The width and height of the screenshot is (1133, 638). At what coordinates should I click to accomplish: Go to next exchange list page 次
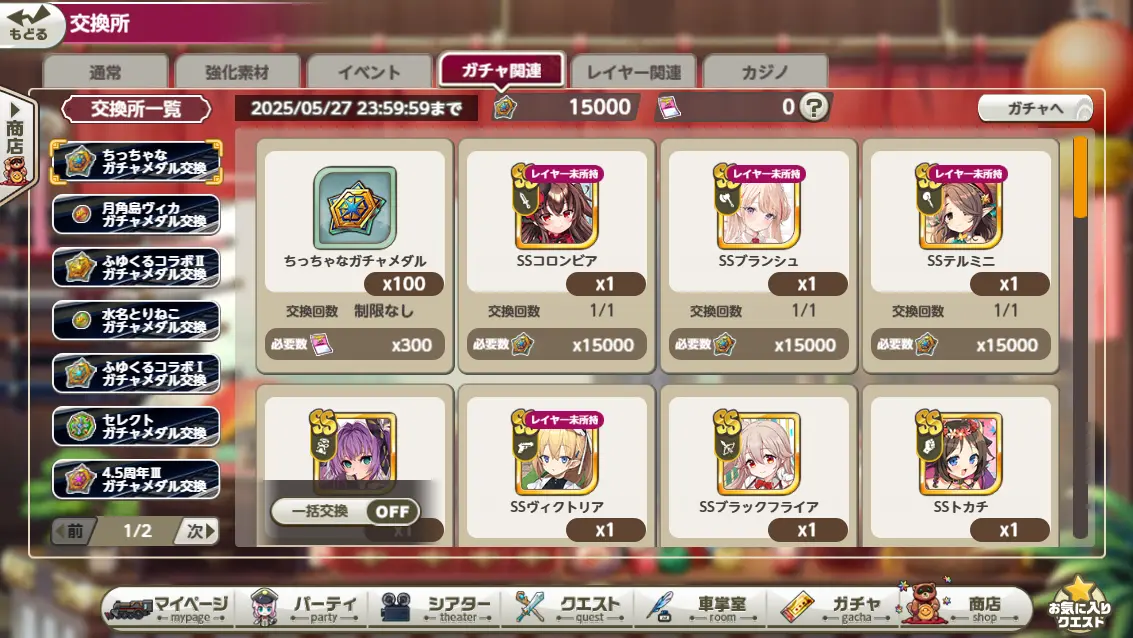(x=198, y=531)
